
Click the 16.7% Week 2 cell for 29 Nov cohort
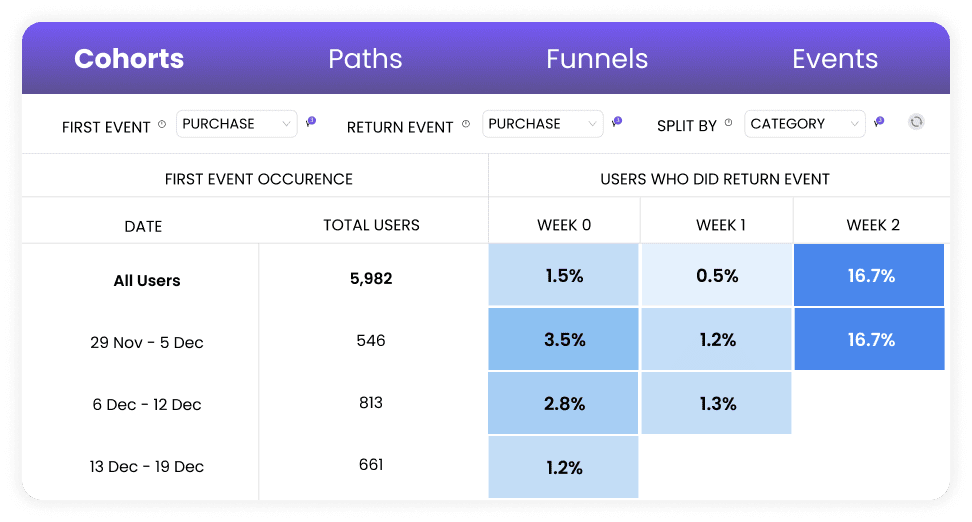(x=869, y=339)
